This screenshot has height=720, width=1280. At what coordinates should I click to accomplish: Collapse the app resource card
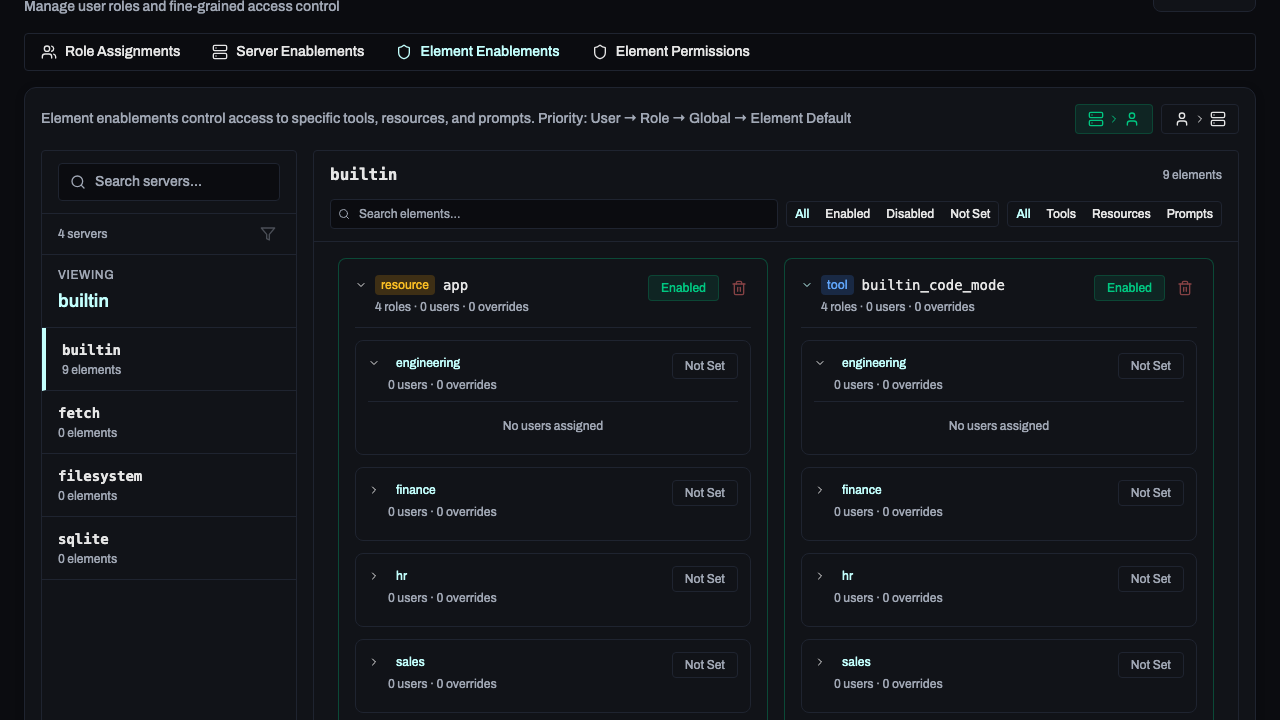[x=361, y=286]
